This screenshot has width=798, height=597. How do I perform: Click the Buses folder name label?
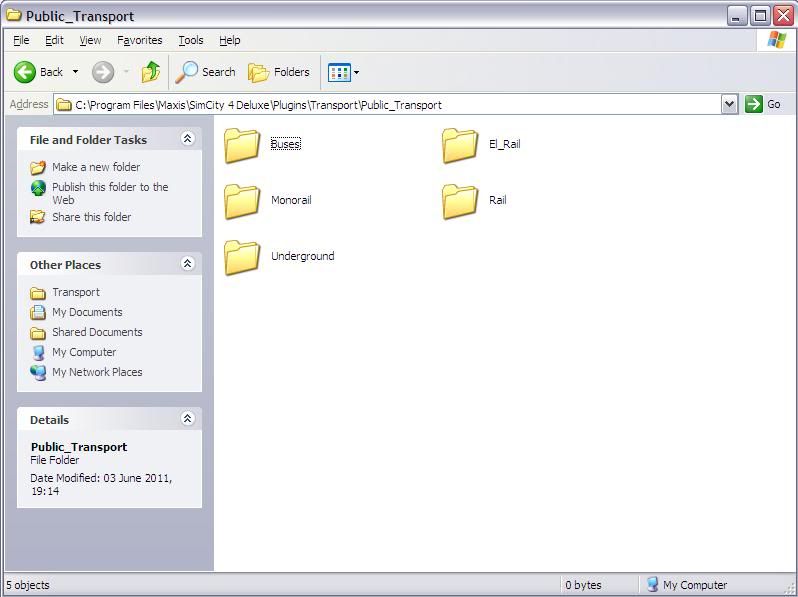pos(286,144)
